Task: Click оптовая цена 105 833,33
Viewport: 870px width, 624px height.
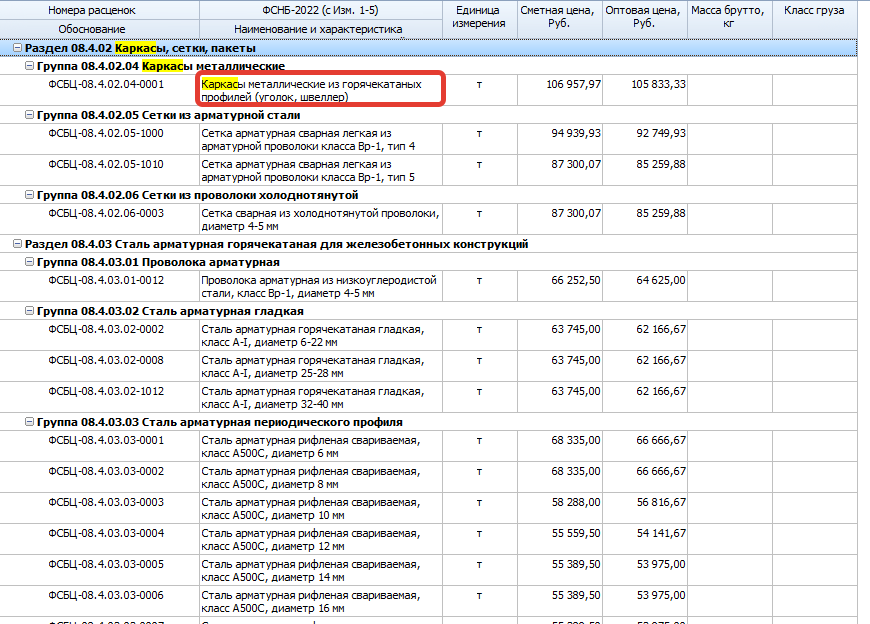Action: pyautogui.click(x=658, y=84)
